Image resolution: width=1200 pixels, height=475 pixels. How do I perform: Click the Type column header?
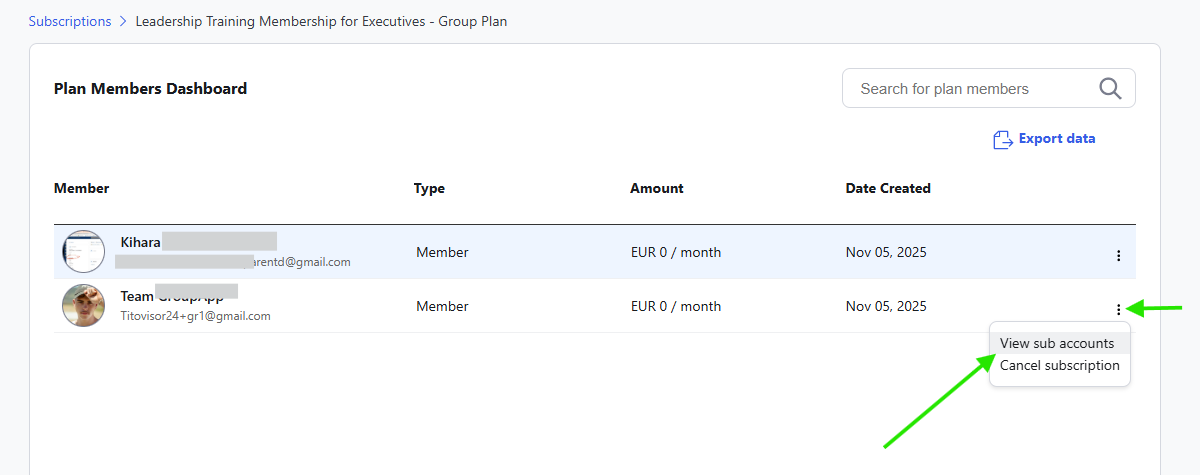[429, 188]
